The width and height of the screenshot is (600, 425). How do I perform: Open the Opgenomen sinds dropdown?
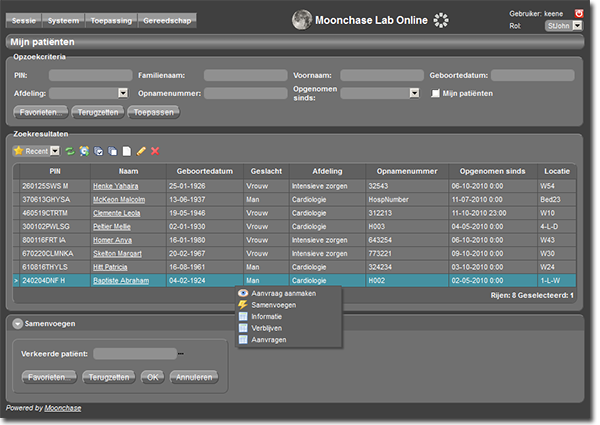point(414,93)
